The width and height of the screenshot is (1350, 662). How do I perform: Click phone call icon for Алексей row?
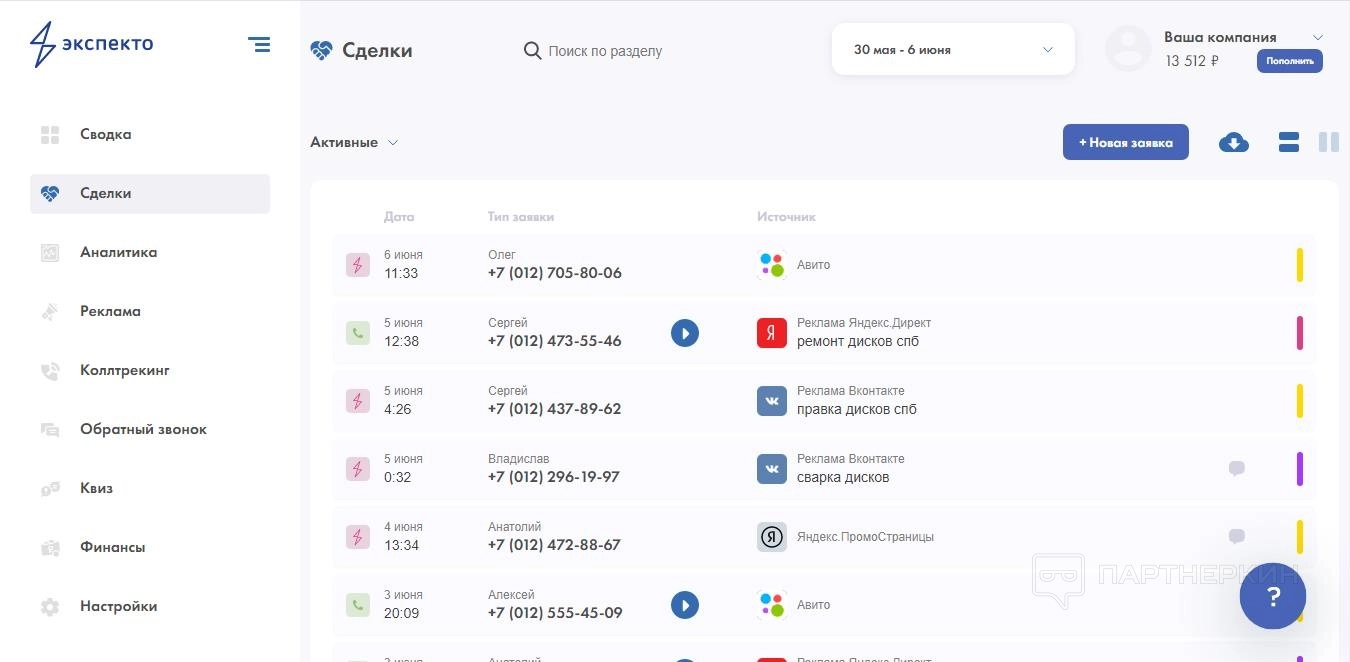coord(358,605)
